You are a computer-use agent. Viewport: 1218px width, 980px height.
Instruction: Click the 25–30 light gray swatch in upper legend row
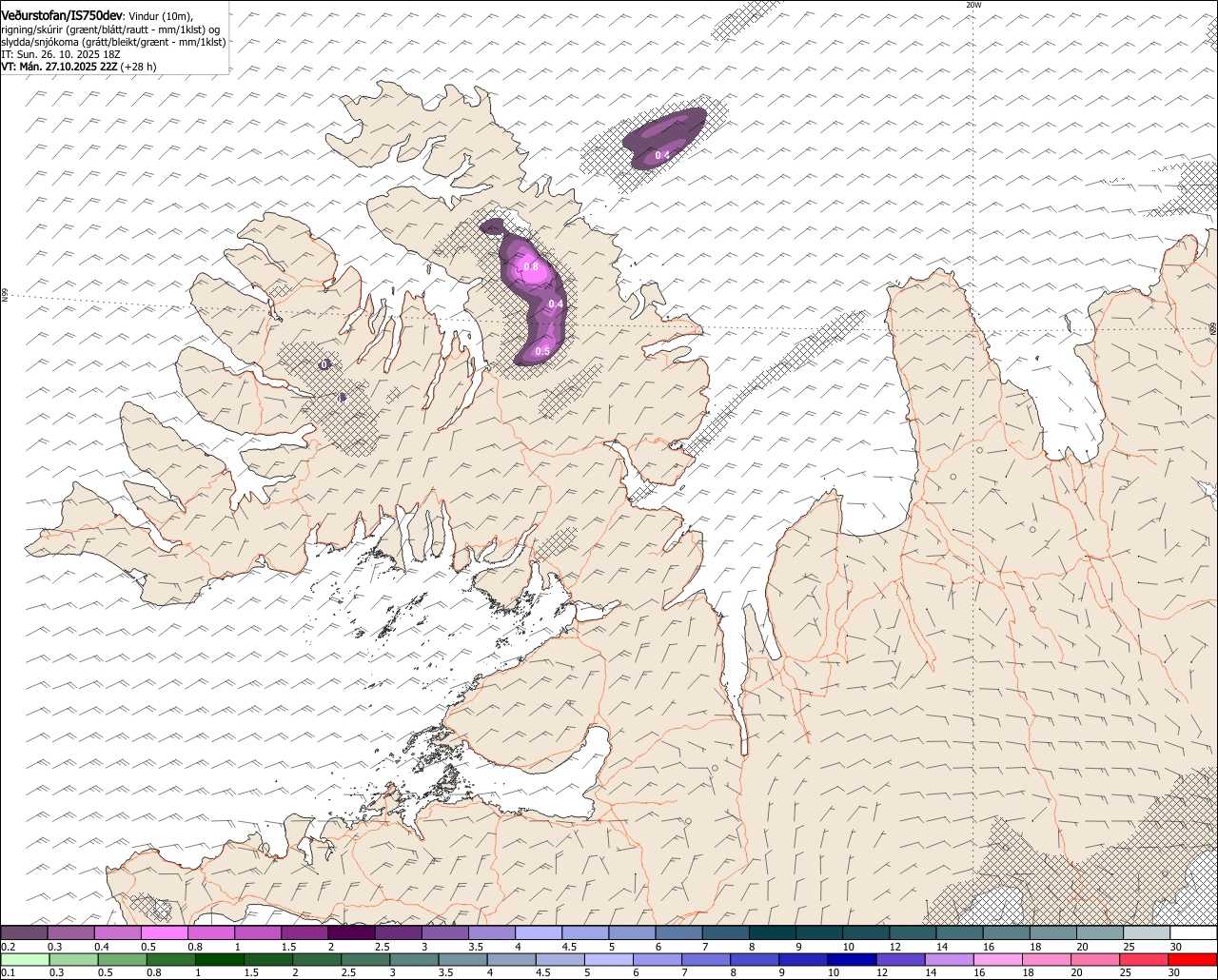[x=1148, y=933]
